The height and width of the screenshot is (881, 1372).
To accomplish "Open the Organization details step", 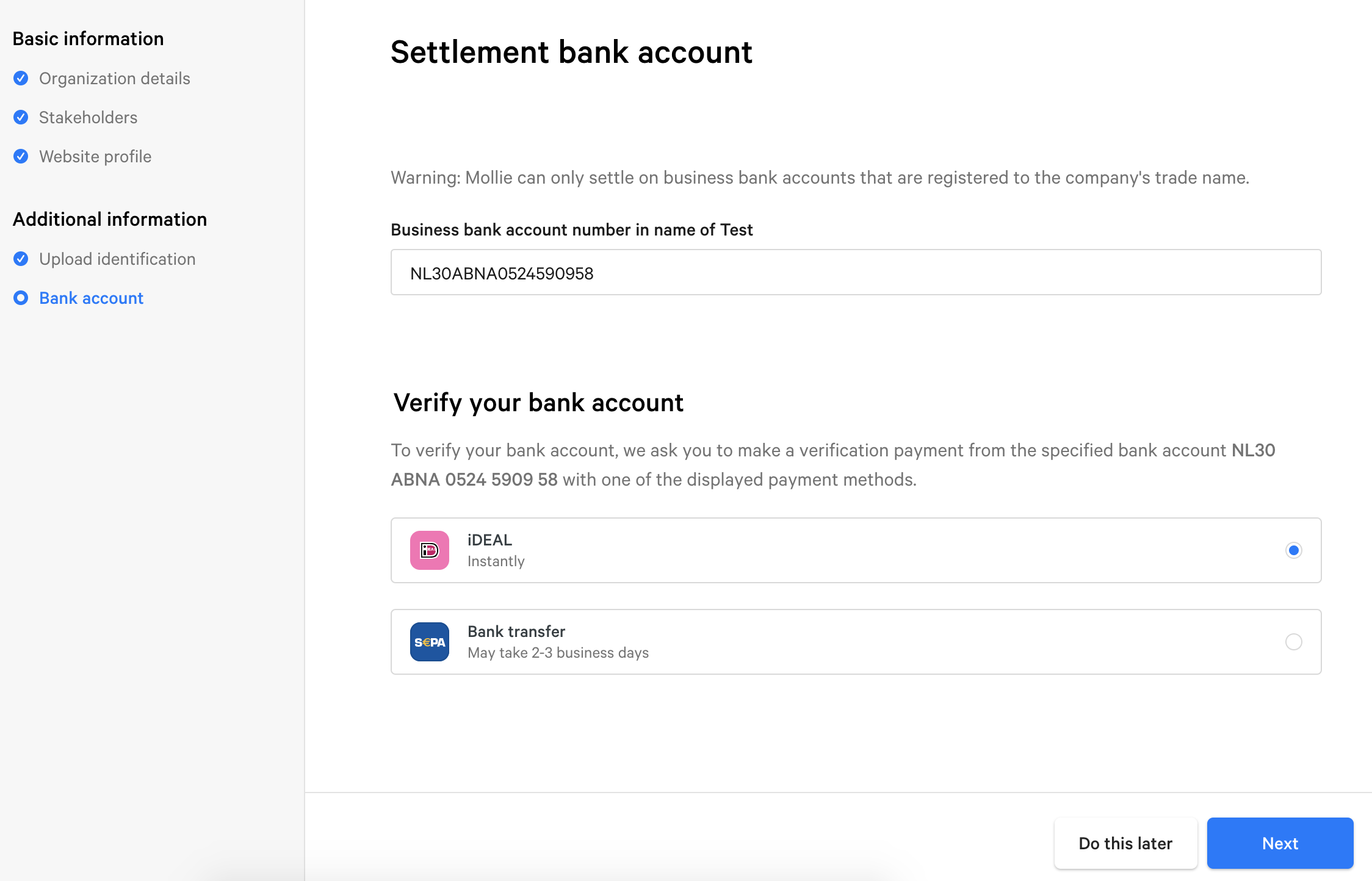I will pos(115,78).
